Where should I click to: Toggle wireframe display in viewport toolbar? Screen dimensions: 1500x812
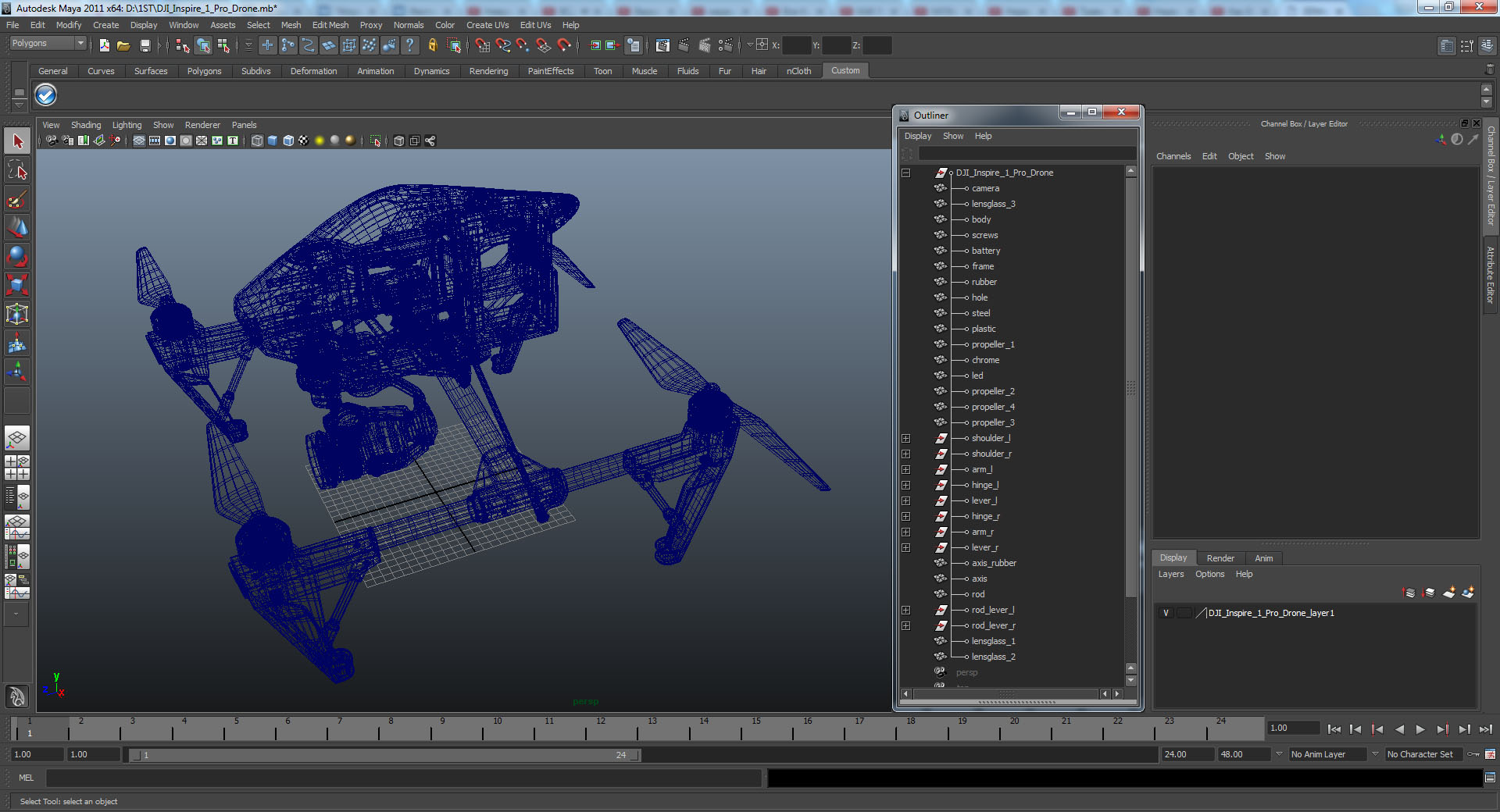257,141
